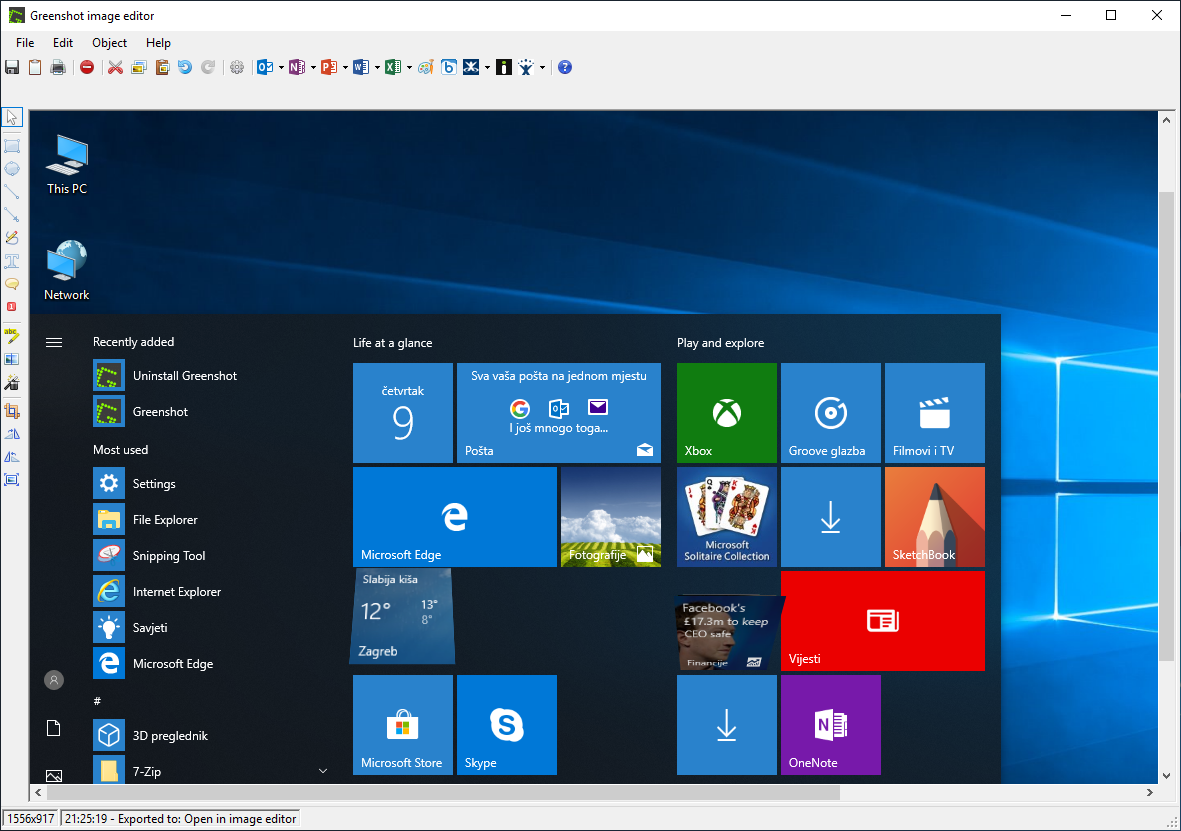Send the image to Outlook

[x=265, y=67]
